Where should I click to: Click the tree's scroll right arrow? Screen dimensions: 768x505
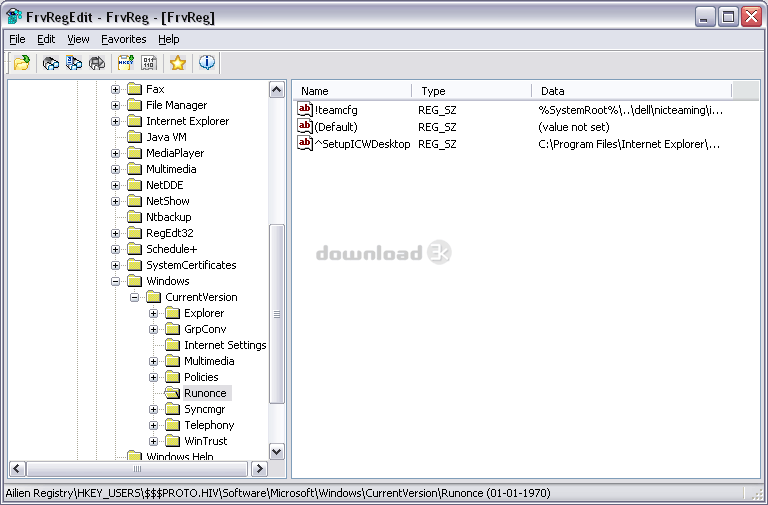259,469
